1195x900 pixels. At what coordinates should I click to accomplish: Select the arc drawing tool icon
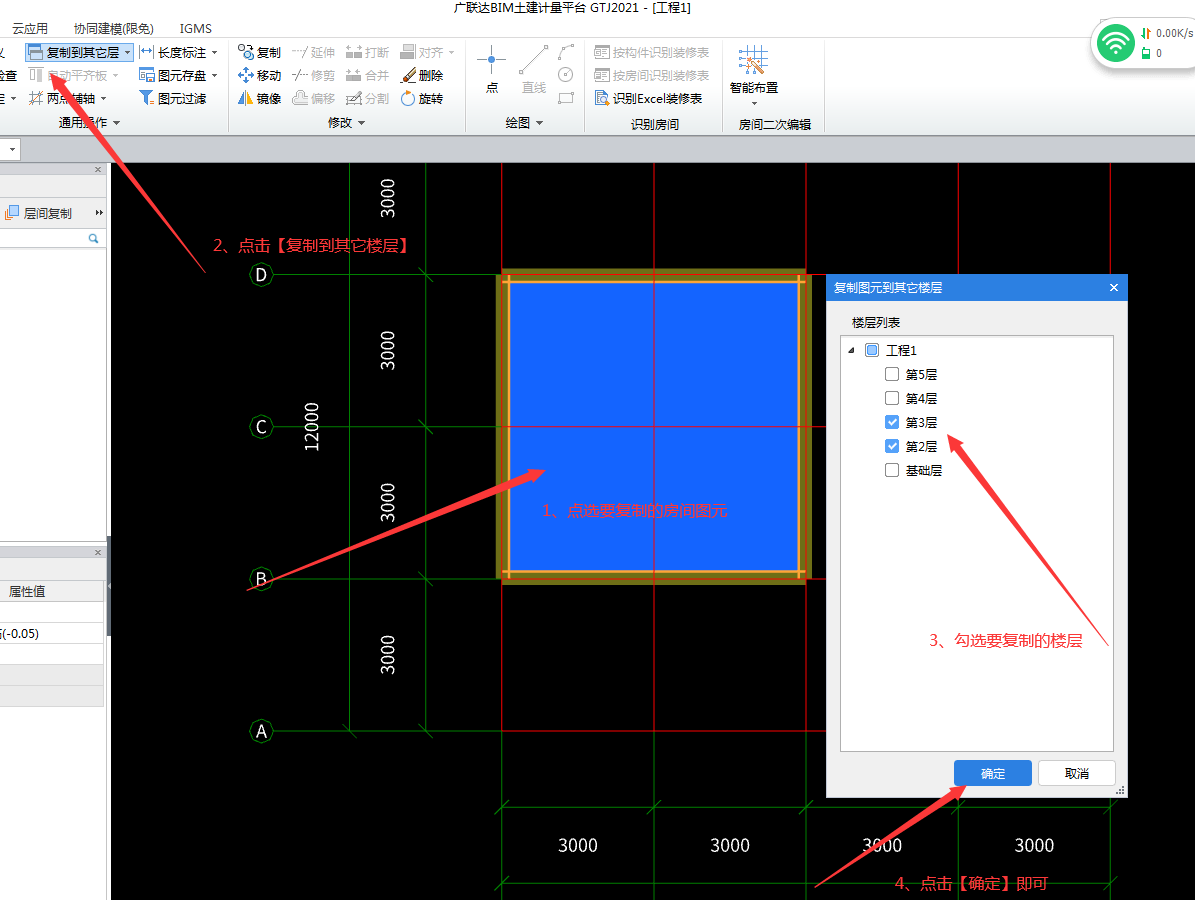565,52
